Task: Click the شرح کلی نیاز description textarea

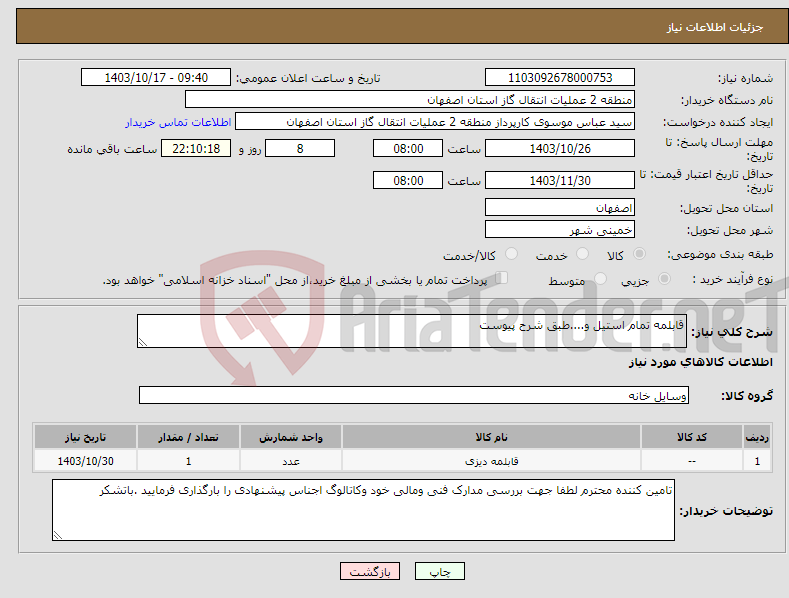Action: coord(412,331)
